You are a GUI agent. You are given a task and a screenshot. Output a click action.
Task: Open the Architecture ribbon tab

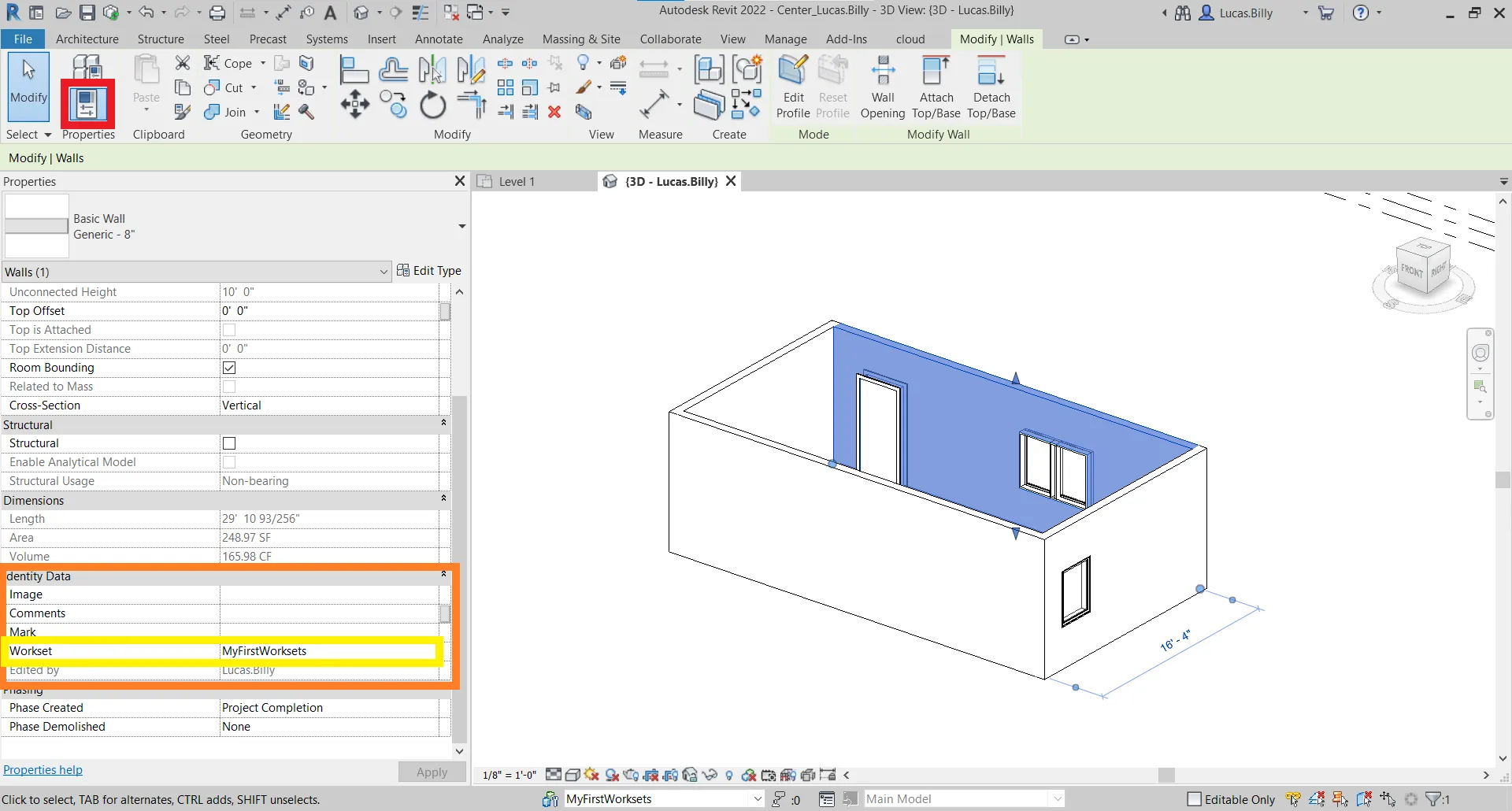tap(87, 39)
